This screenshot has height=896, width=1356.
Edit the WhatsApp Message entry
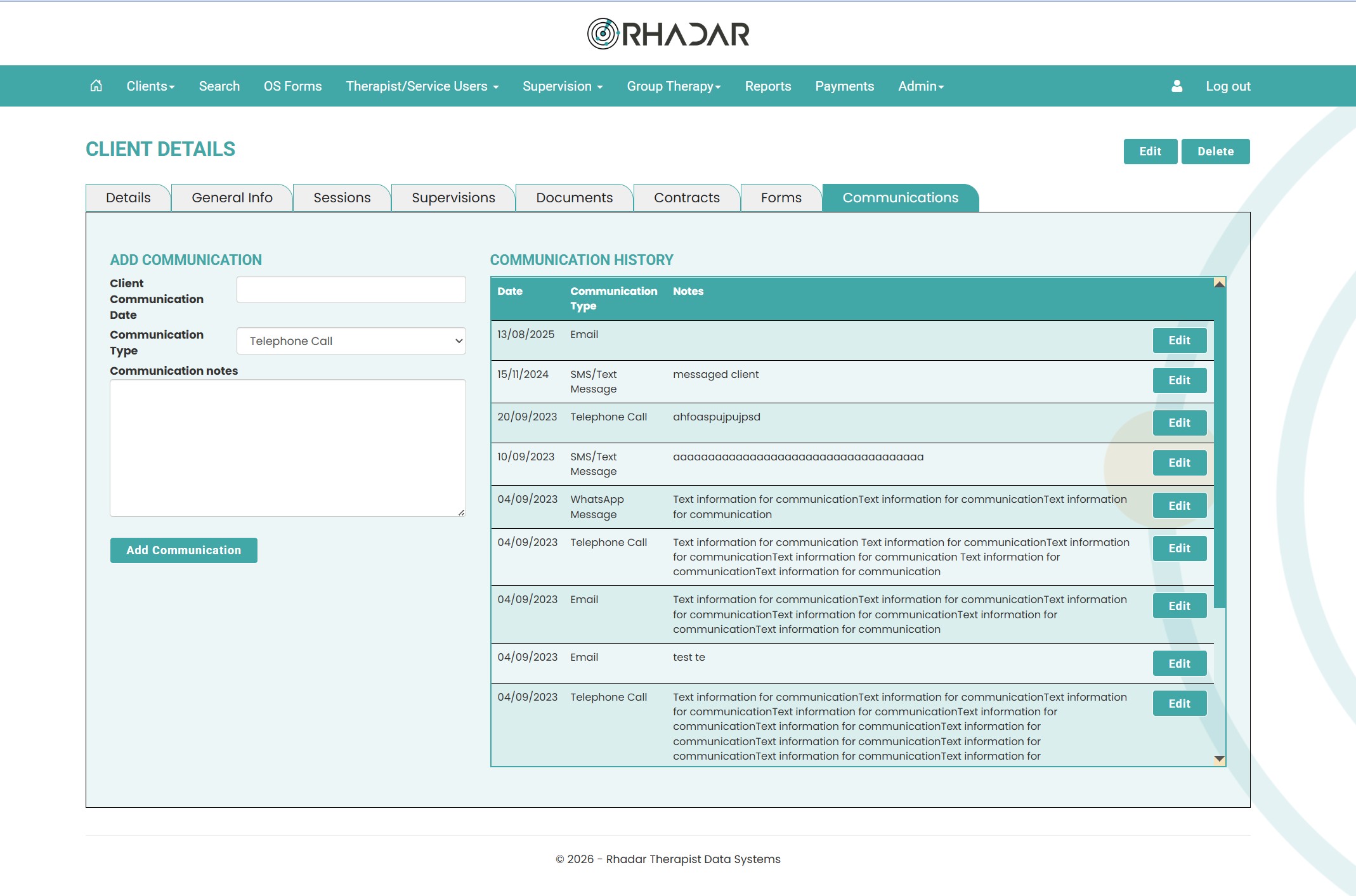(x=1180, y=506)
